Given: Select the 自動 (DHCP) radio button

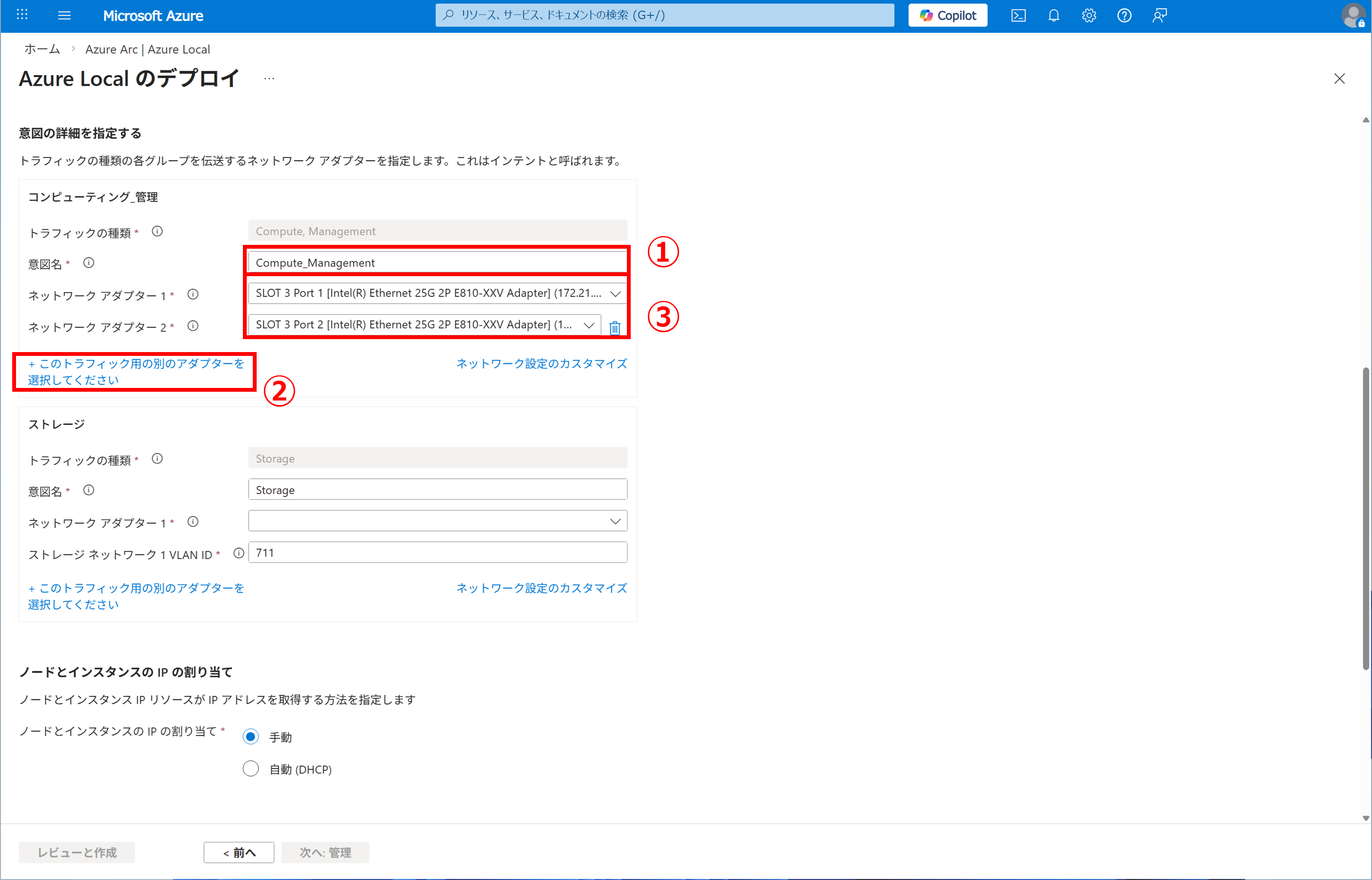Looking at the screenshot, I should 251,769.
